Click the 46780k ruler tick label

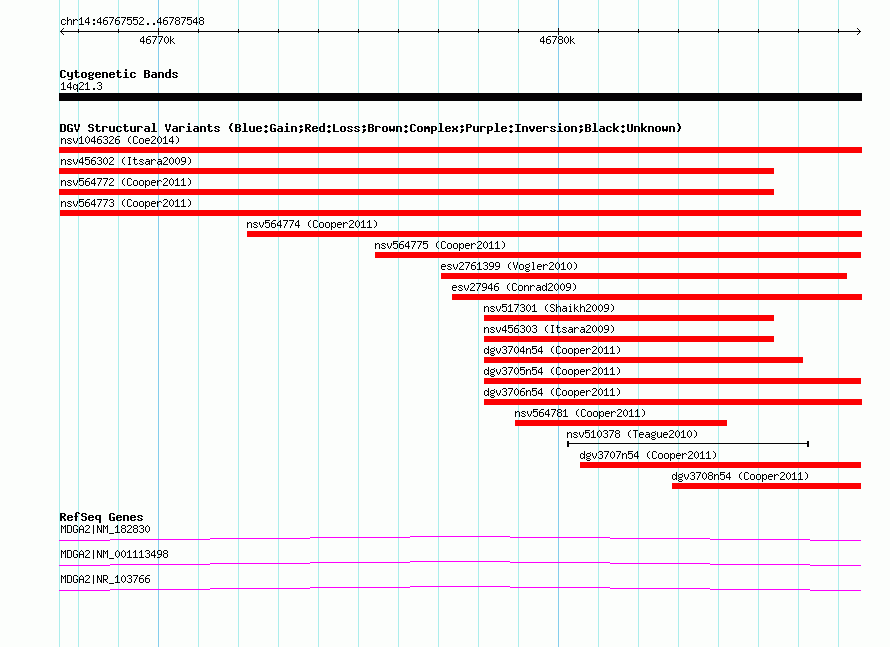click(x=557, y=40)
